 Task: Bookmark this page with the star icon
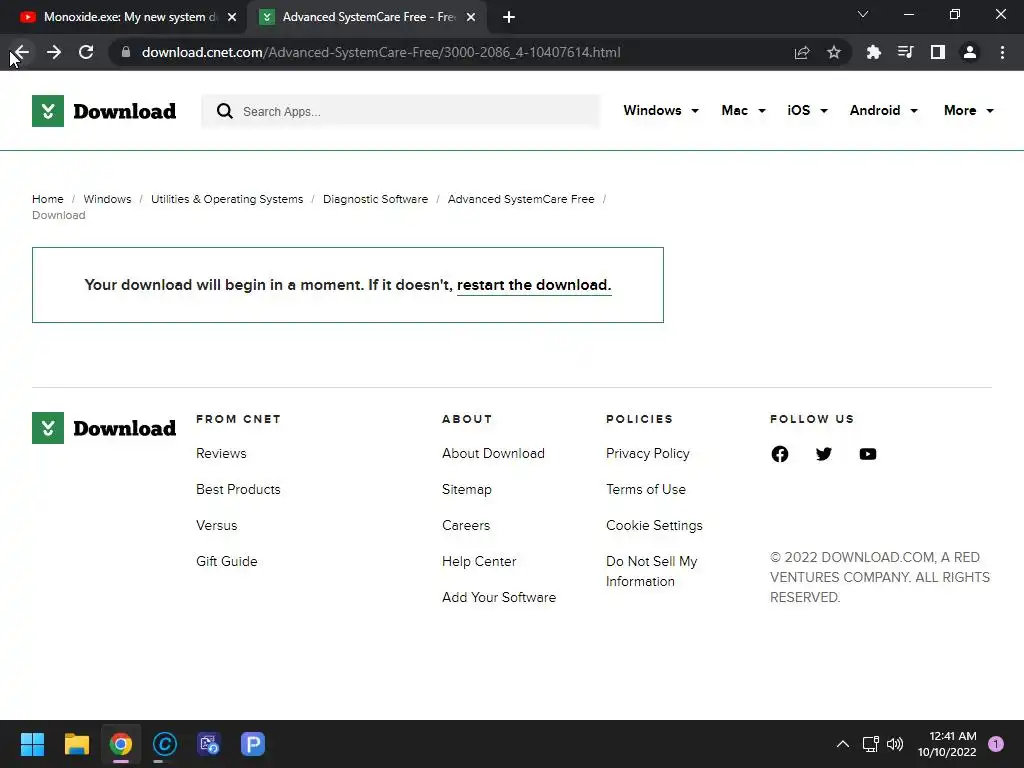click(834, 52)
